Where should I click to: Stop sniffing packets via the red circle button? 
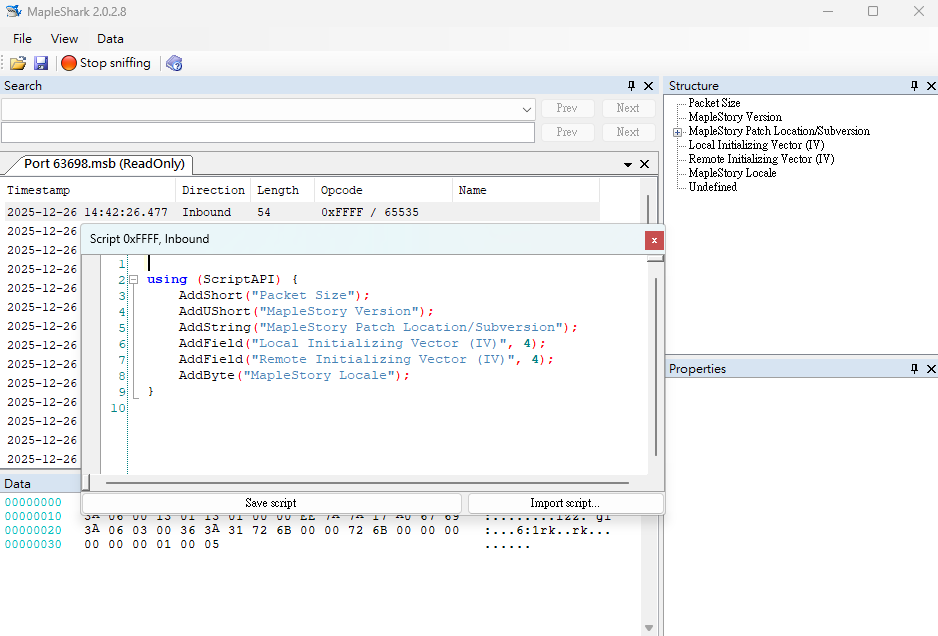tap(106, 63)
